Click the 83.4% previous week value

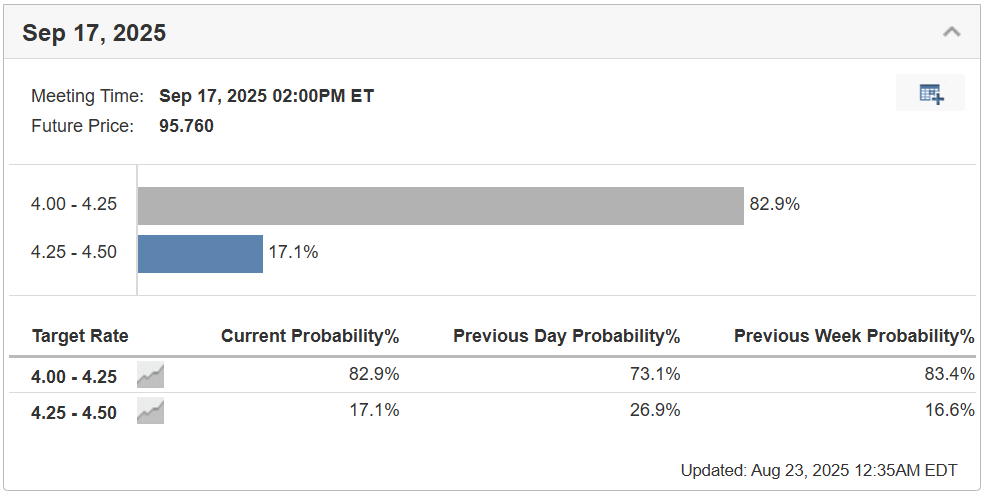click(x=949, y=374)
